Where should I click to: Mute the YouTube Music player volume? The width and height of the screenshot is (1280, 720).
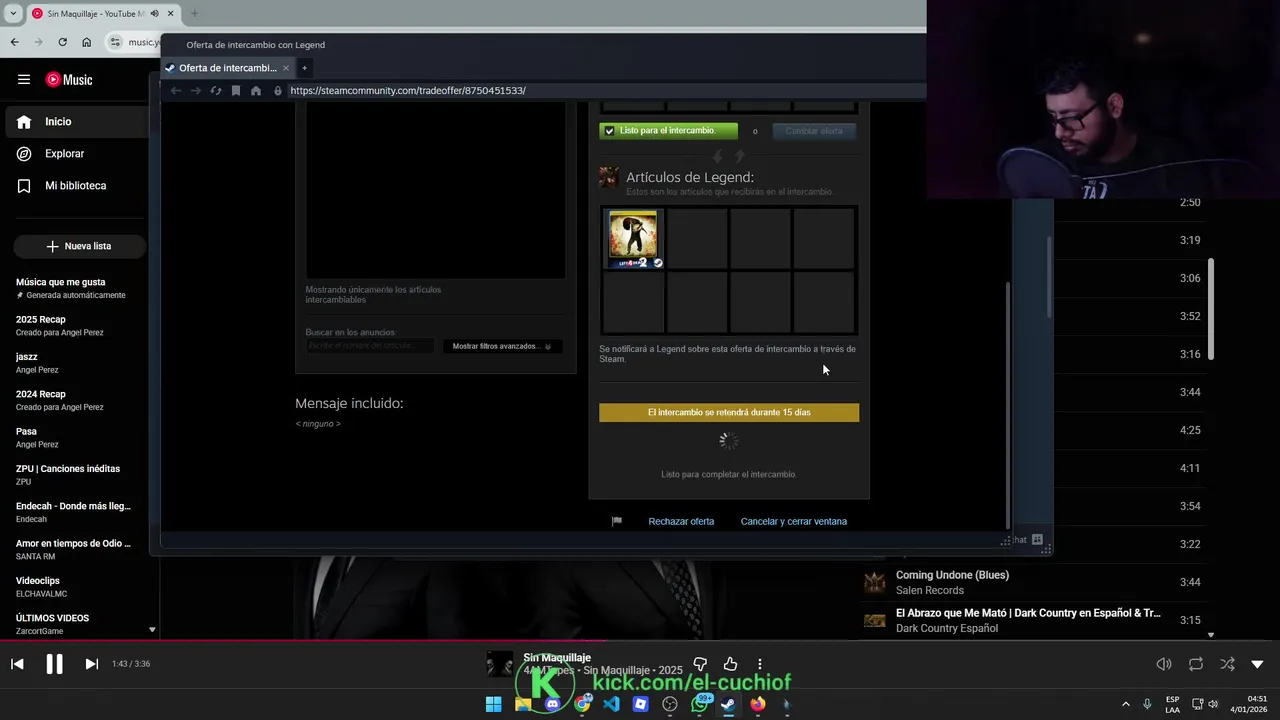[1164, 664]
